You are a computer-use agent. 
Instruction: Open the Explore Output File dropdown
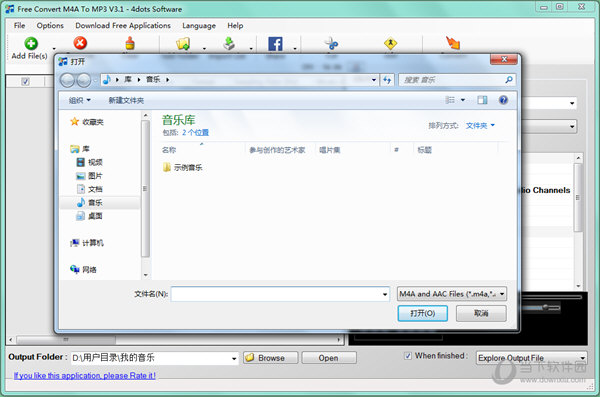coord(532,358)
